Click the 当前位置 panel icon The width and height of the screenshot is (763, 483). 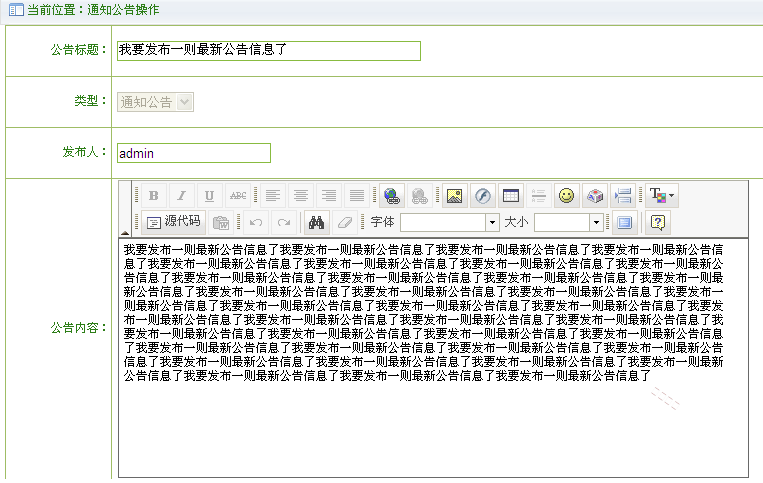pos(16,10)
